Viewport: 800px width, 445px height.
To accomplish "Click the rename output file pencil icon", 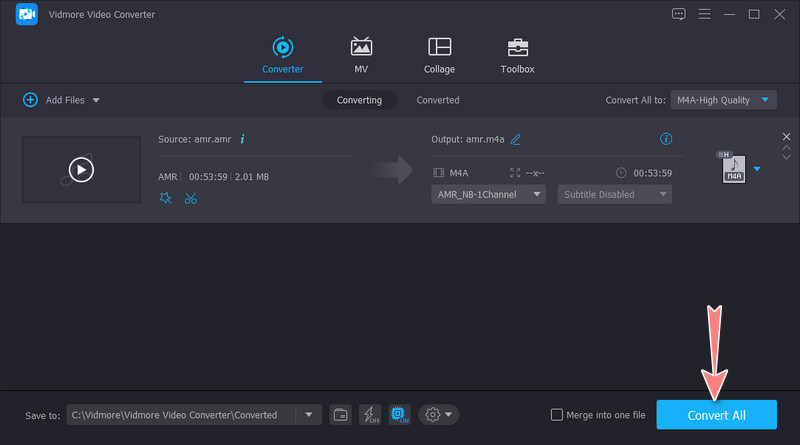I will pos(516,139).
